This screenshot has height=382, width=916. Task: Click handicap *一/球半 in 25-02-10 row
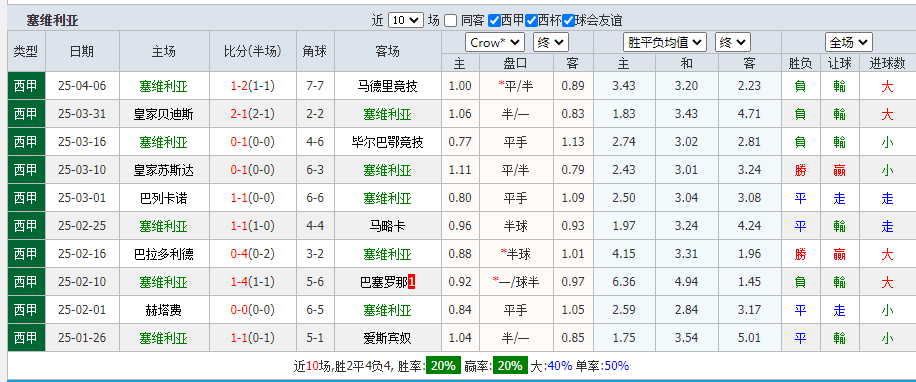tap(515, 283)
